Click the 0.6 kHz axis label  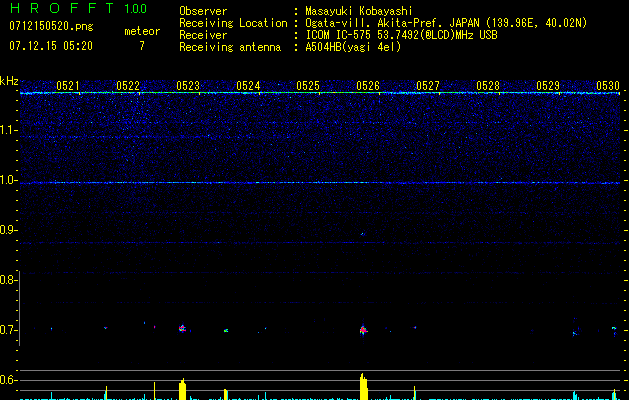(9, 380)
